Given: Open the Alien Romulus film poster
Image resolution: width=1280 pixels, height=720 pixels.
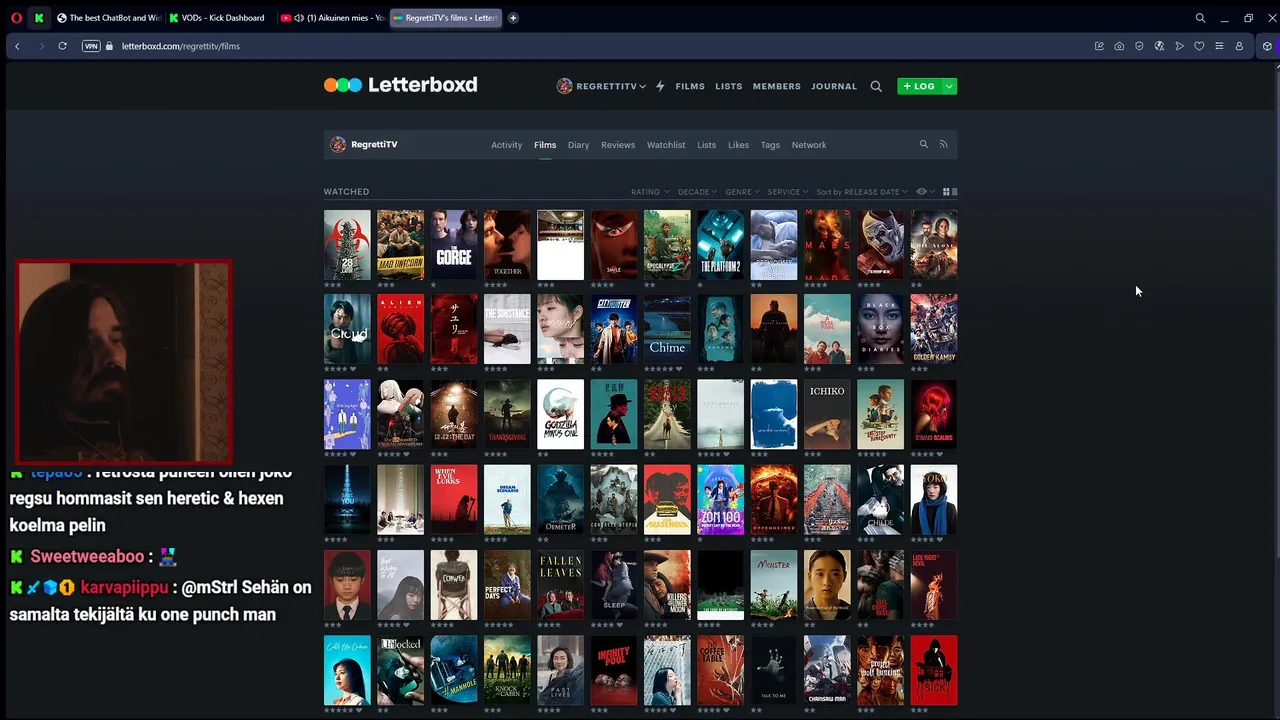Looking at the screenshot, I should pyautogui.click(x=400, y=329).
